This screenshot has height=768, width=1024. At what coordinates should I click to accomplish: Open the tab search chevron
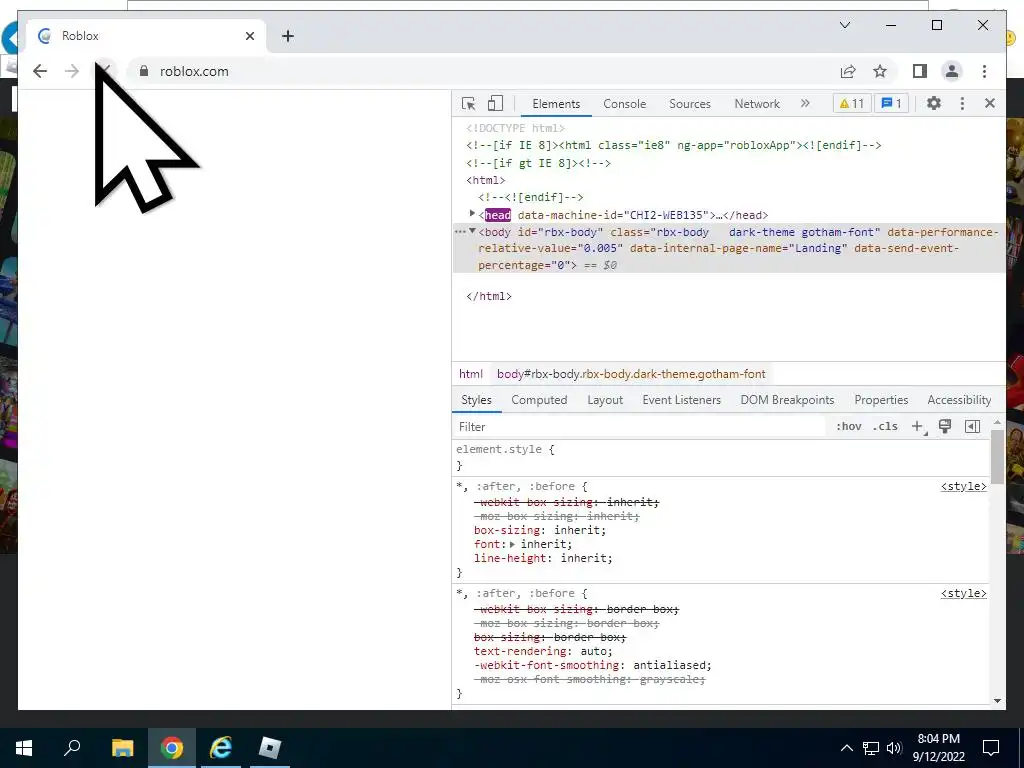[844, 25]
